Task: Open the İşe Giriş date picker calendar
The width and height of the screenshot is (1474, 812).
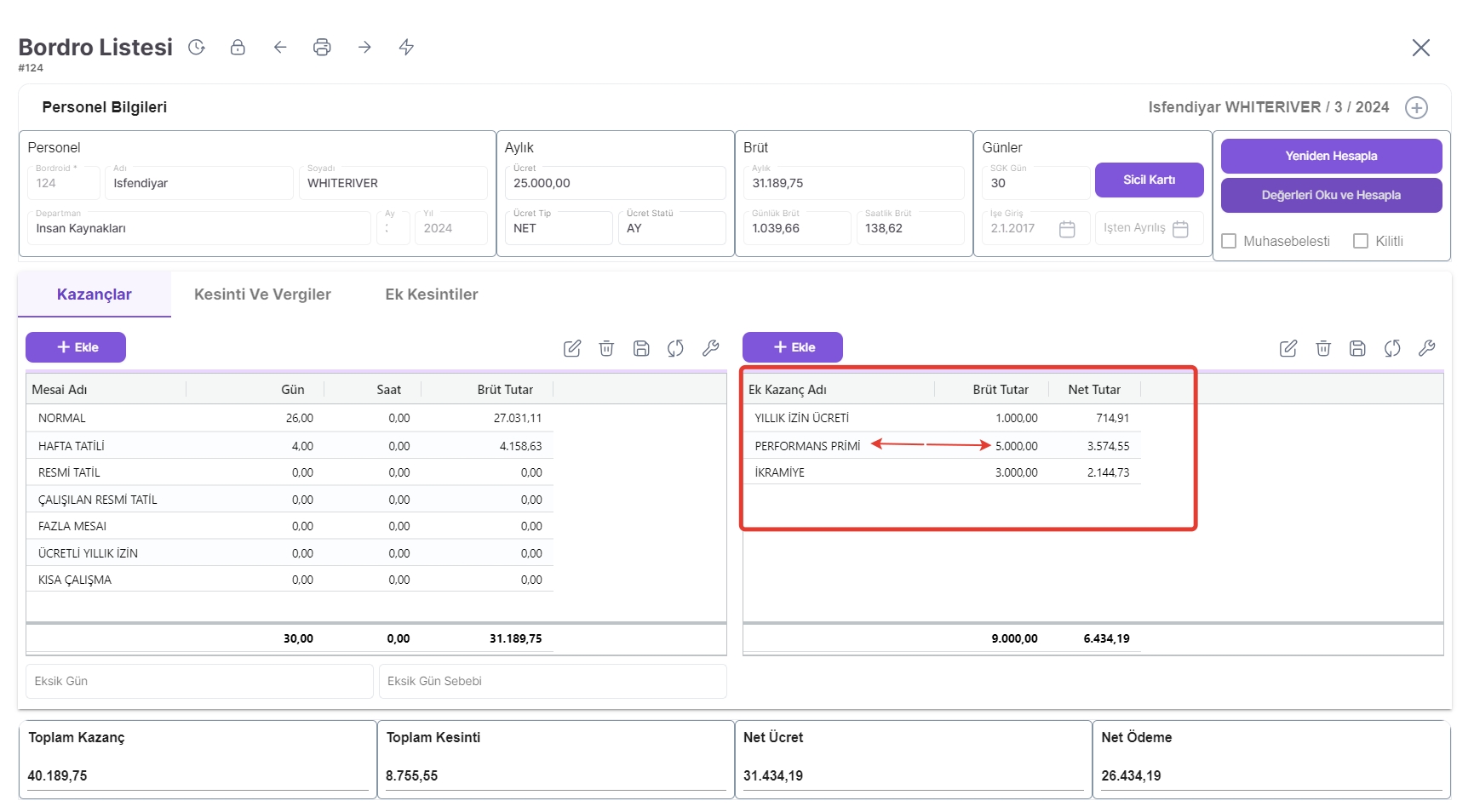Action: [x=1067, y=229]
